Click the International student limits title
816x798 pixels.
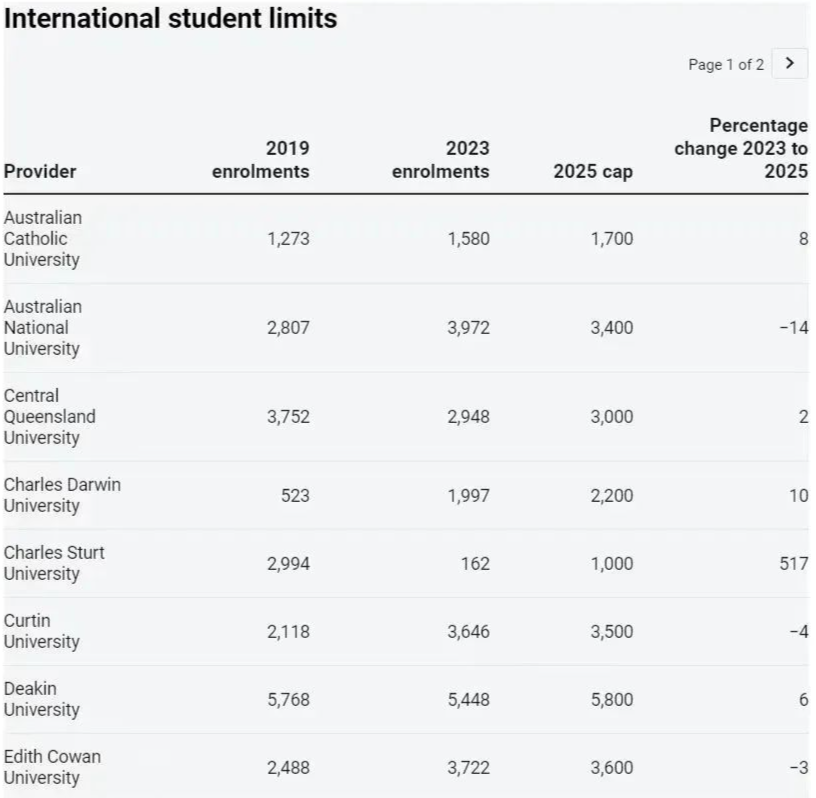click(x=171, y=19)
